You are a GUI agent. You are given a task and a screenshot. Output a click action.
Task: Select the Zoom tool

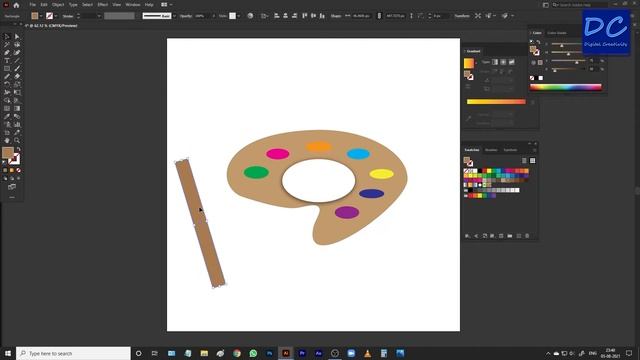[x=17, y=140]
